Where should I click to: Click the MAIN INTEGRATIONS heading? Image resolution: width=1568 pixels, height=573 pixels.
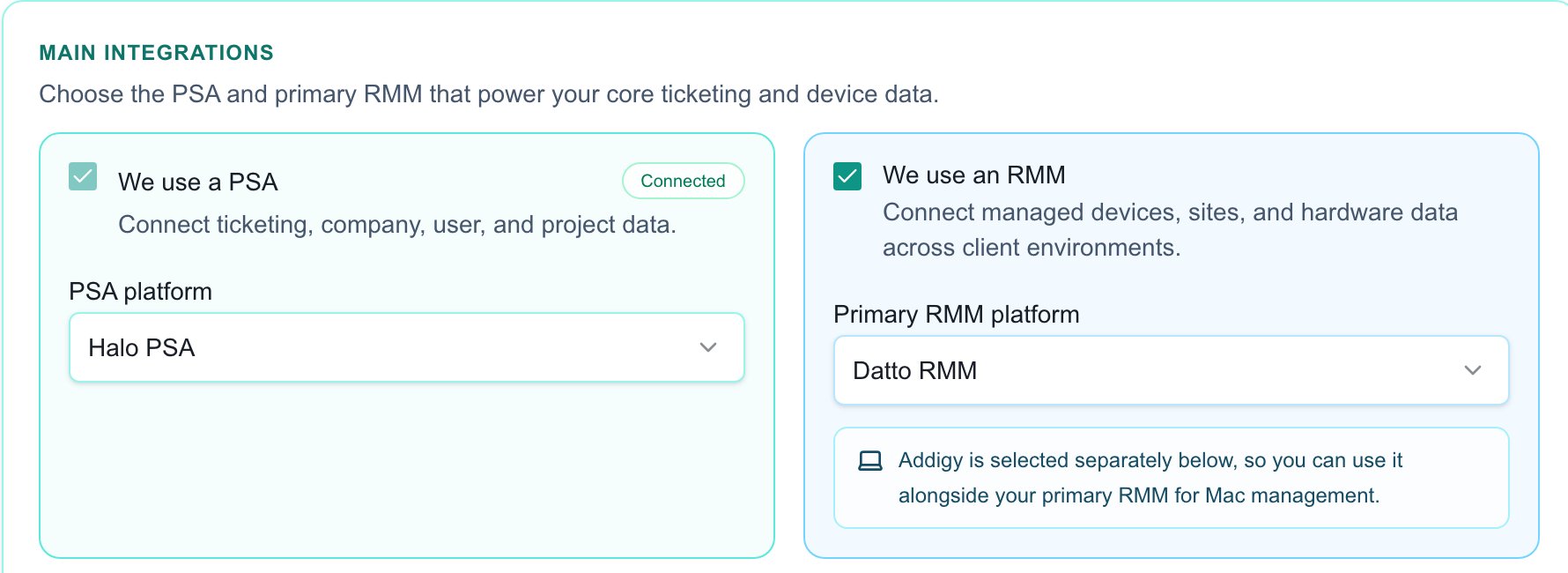tap(157, 53)
